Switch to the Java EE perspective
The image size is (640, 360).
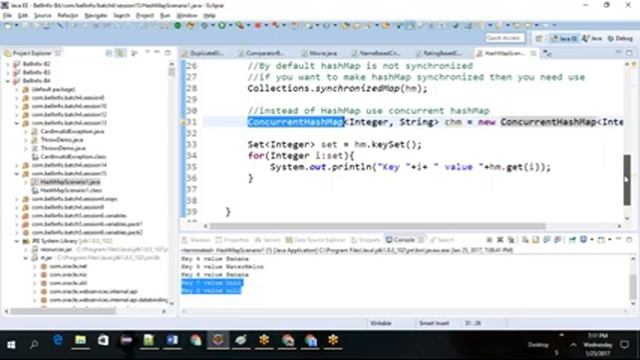[564, 38]
